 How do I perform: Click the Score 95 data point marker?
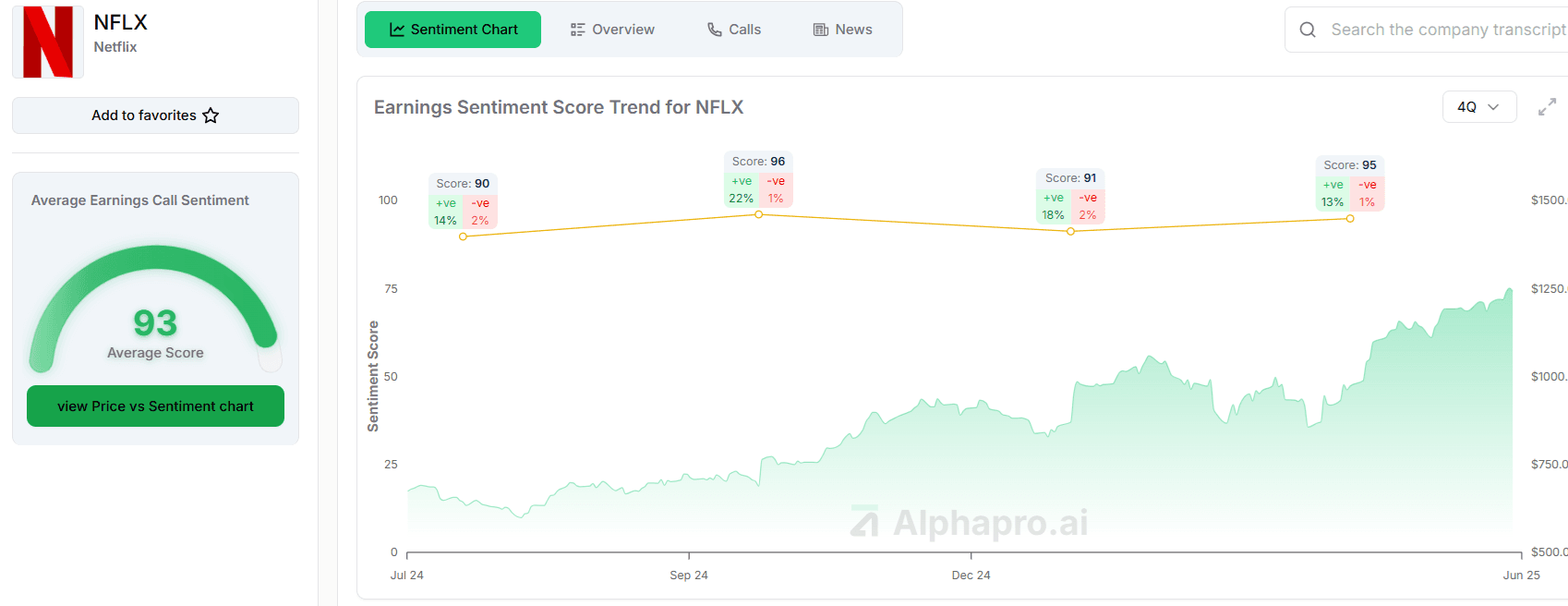[1350, 219]
